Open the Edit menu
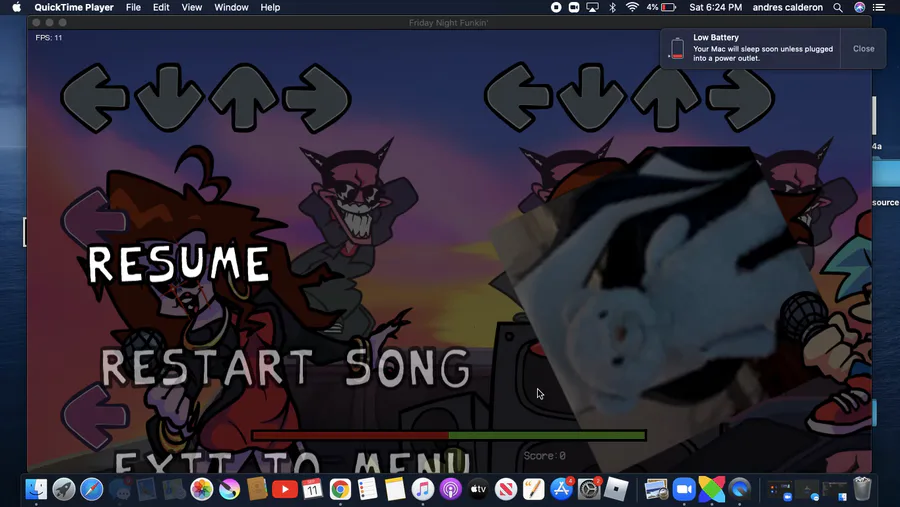Image resolution: width=900 pixels, height=507 pixels. pyautogui.click(x=161, y=7)
